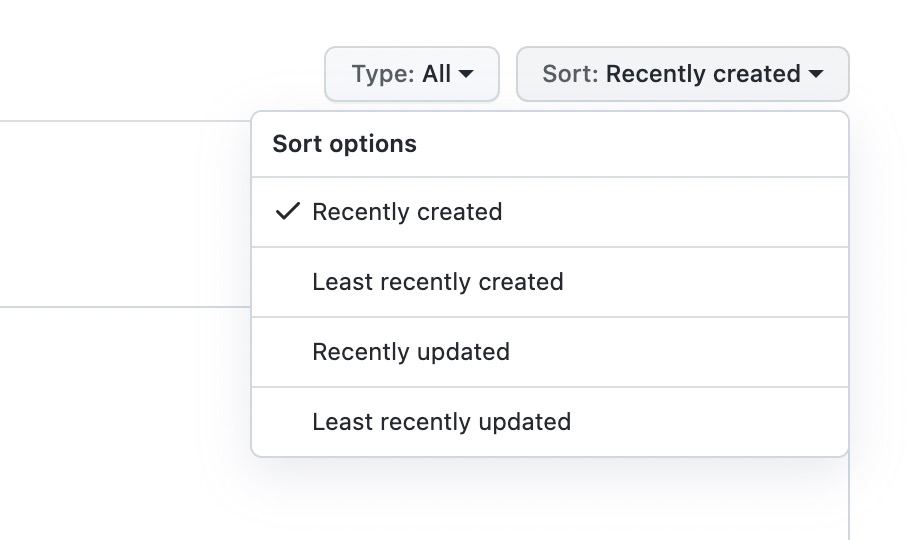The height and width of the screenshot is (540, 910).
Task: Click "Recently created" text in the Sort button
Action: [703, 74]
